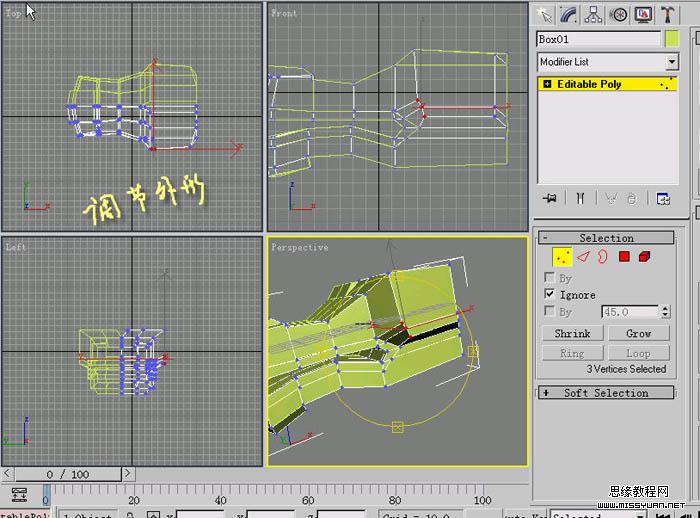The image size is (700, 518).
Task: Click the Left viewport label
Action: [x=16, y=247]
